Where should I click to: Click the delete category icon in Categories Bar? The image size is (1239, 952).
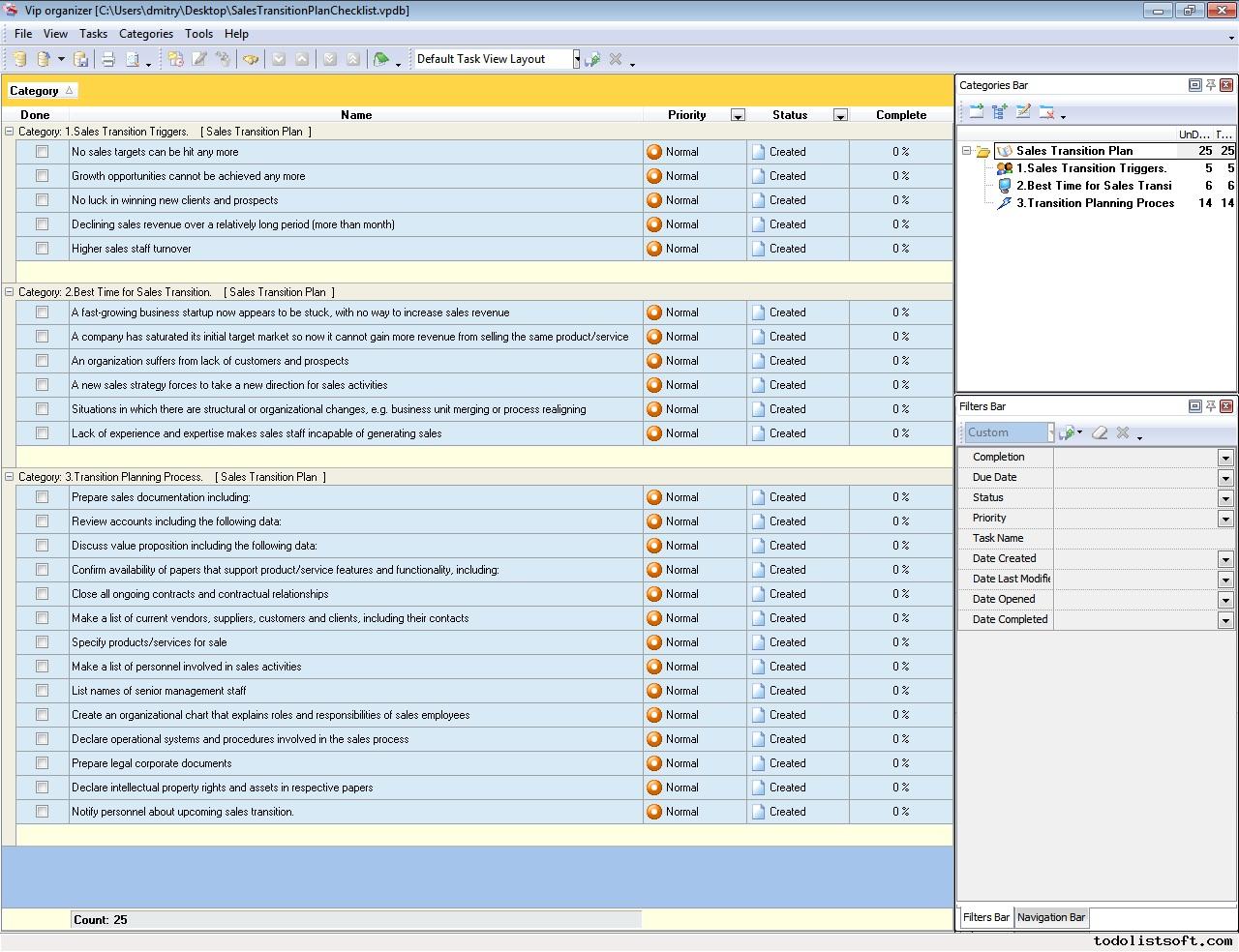[x=1046, y=112]
